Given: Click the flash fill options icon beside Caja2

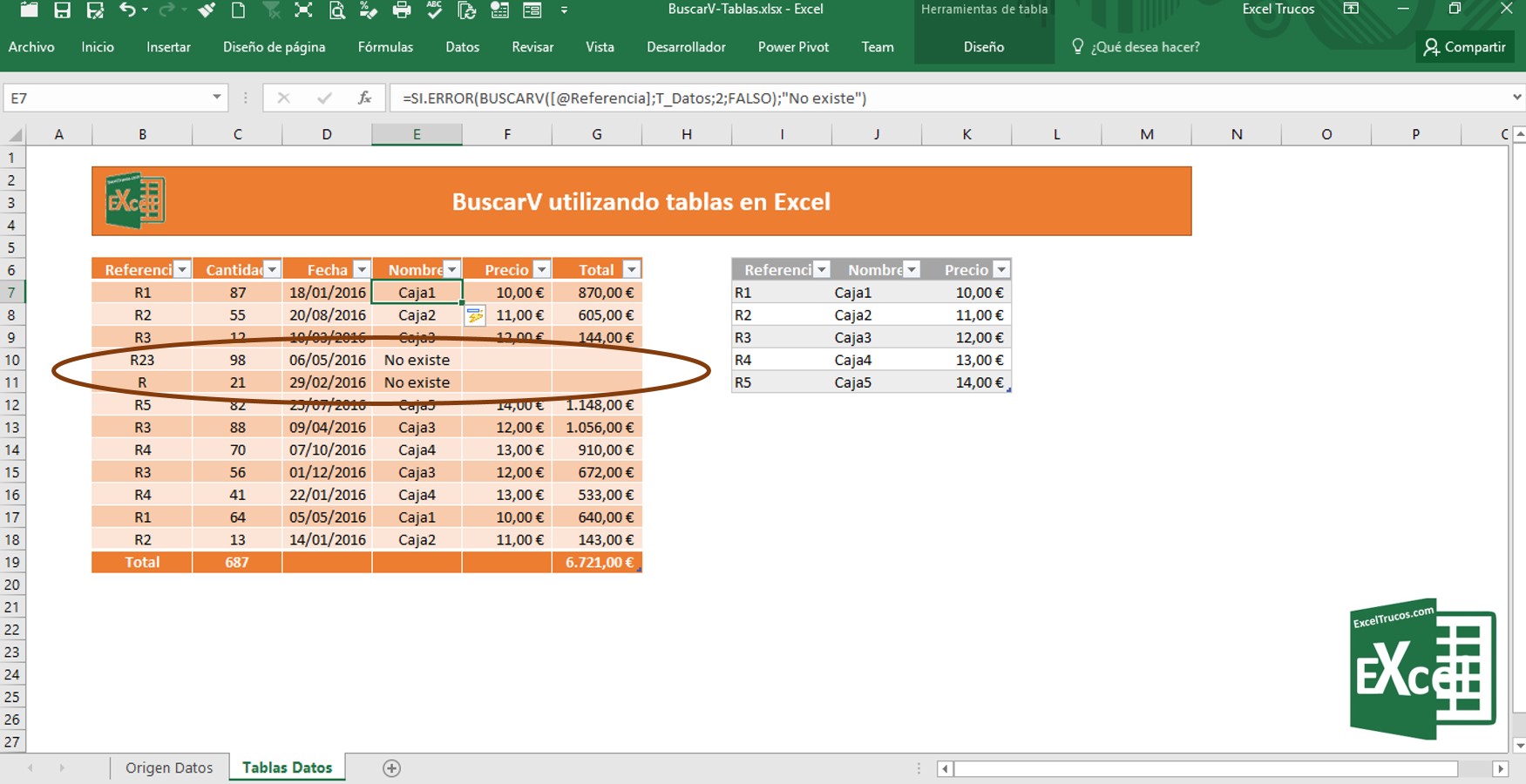Looking at the screenshot, I should 475,315.
